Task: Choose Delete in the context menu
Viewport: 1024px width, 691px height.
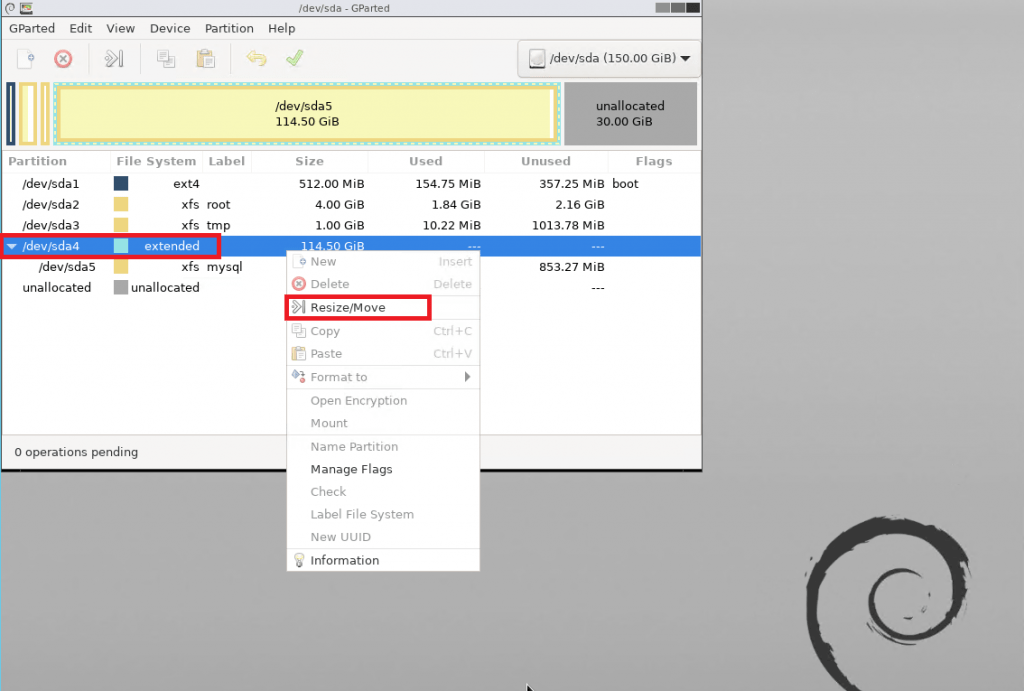Action: 383,284
